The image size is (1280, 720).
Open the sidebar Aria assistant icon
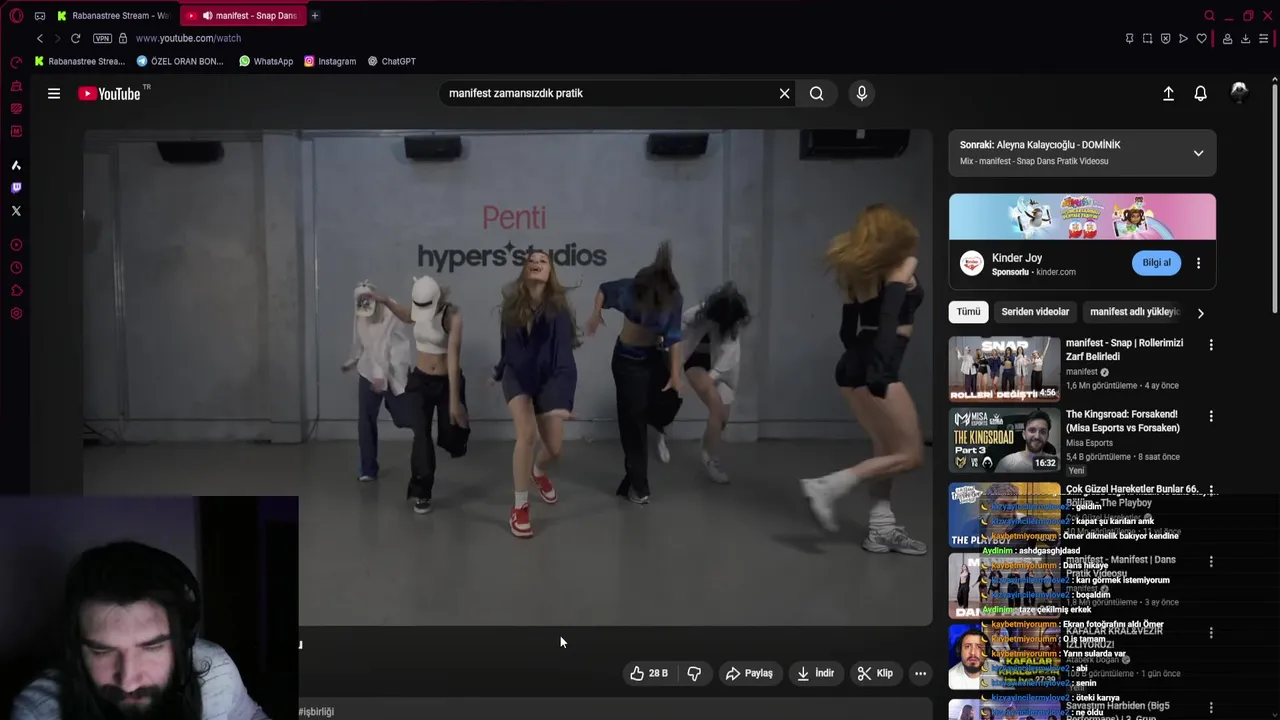pyautogui.click(x=16, y=165)
